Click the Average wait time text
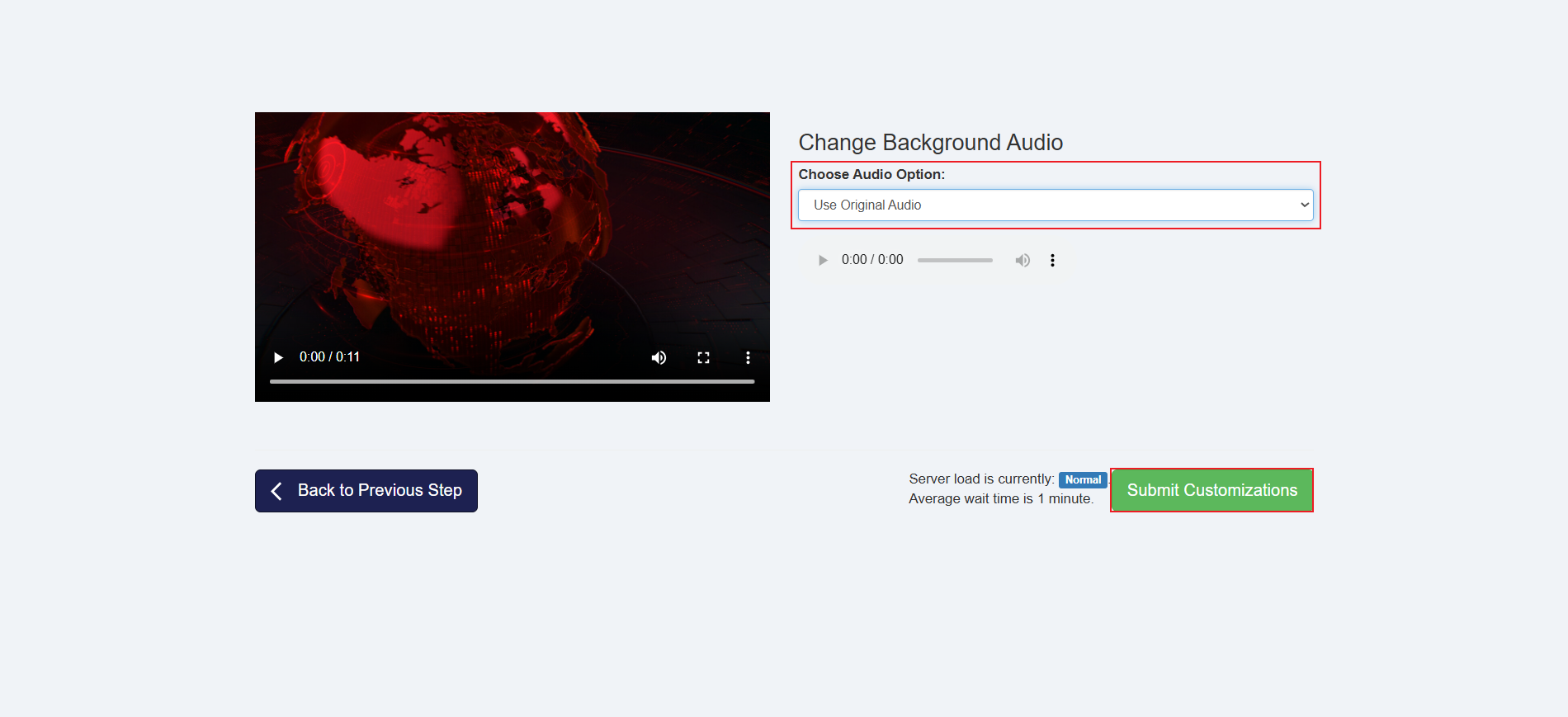Viewport: 1568px width, 717px height. pyautogui.click(x=1001, y=499)
